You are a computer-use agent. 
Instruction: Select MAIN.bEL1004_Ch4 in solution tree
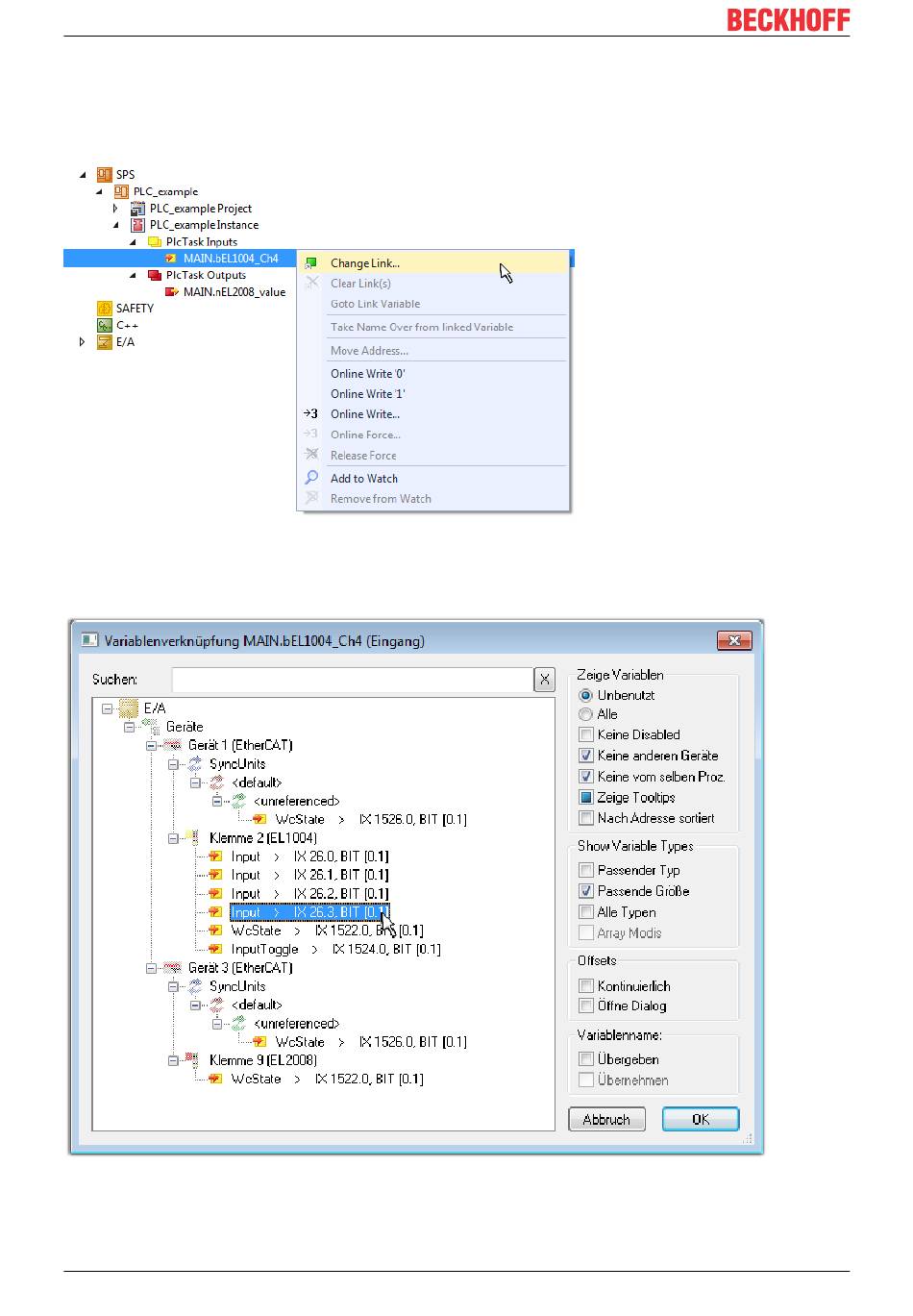click(x=231, y=258)
